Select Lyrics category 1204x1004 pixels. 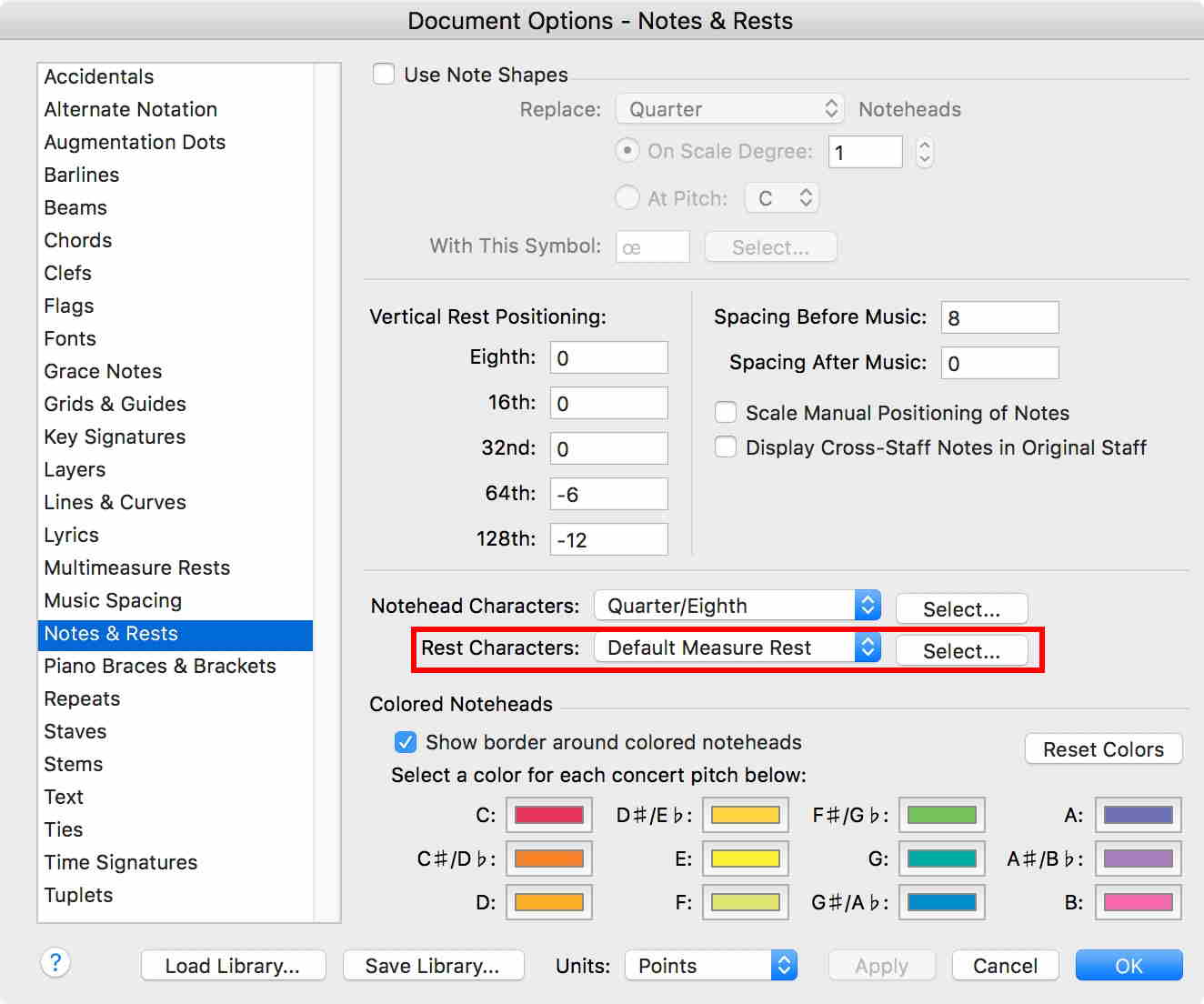(x=176, y=535)
